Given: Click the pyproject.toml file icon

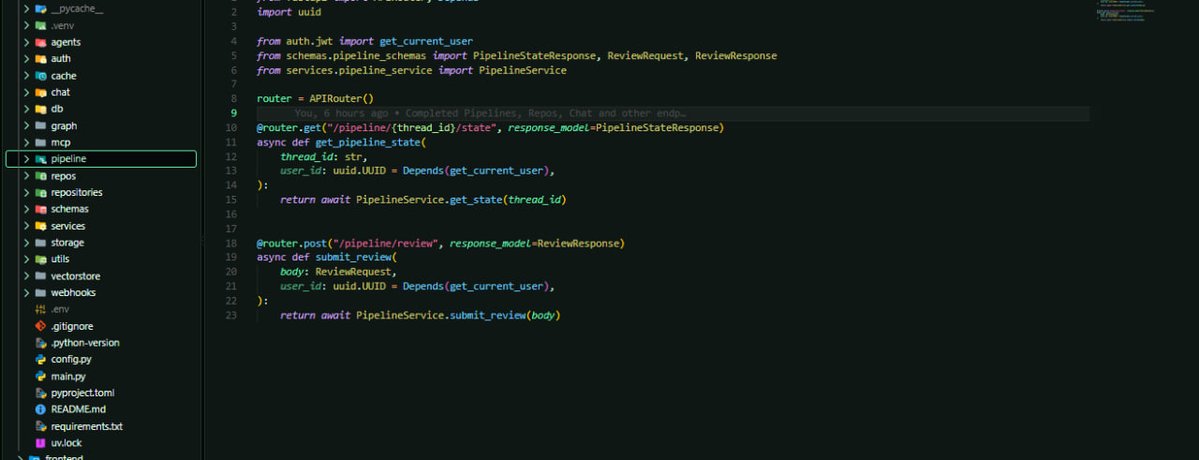Looking at the screenshot, I should (41, 393).
